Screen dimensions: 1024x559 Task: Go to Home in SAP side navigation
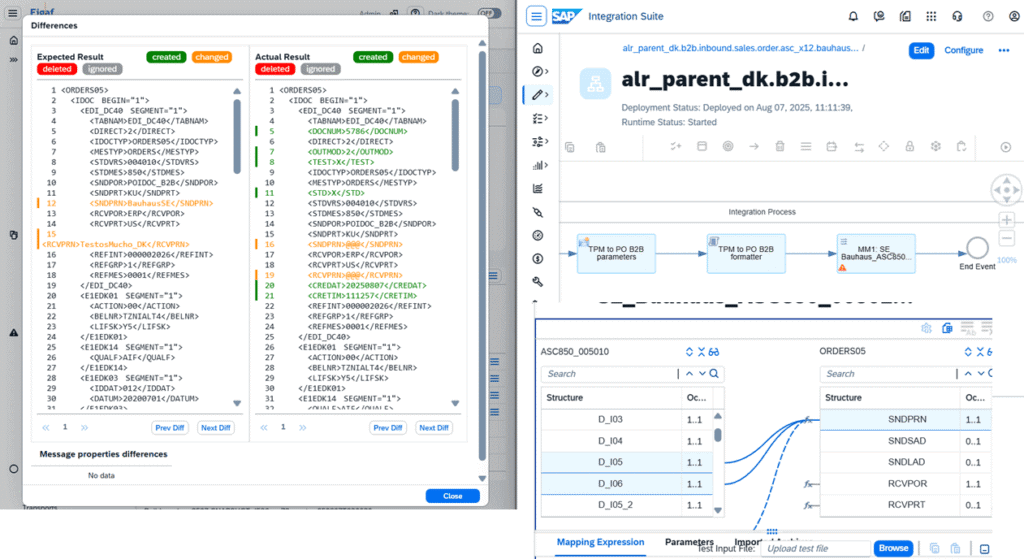(537, 48)
